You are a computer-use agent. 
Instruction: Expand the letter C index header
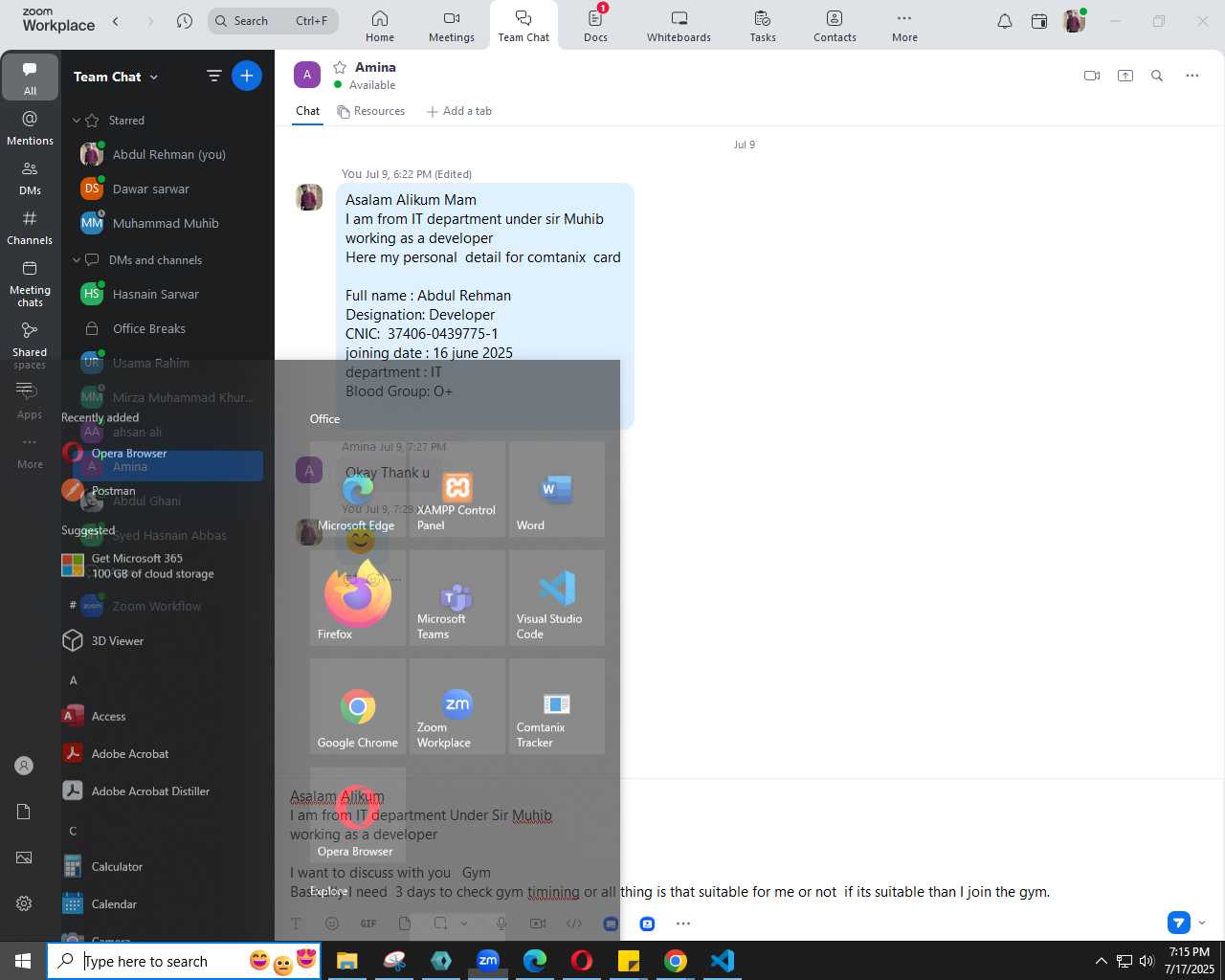click(74, 830)
